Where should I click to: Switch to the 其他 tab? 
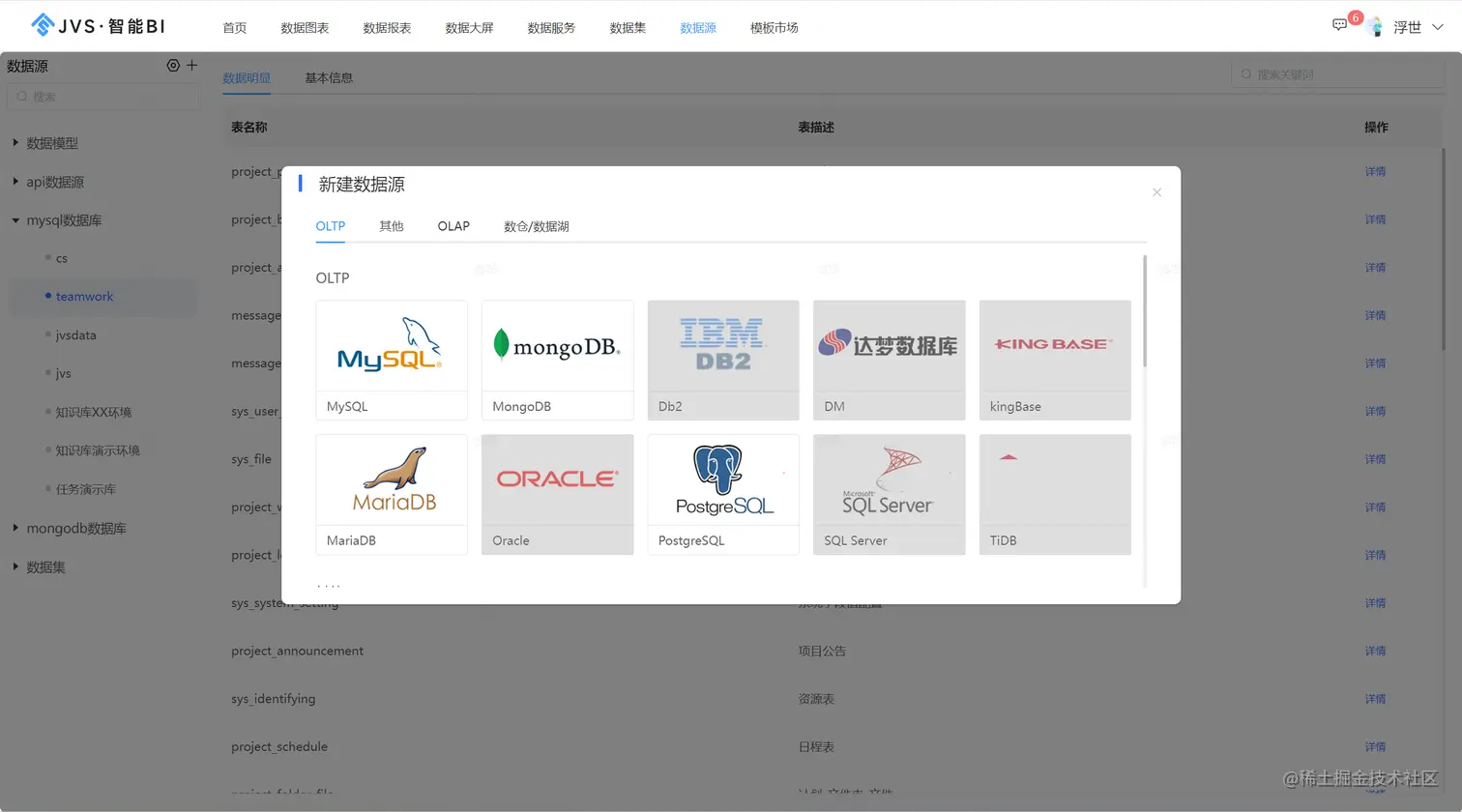[x=392, y=226]
